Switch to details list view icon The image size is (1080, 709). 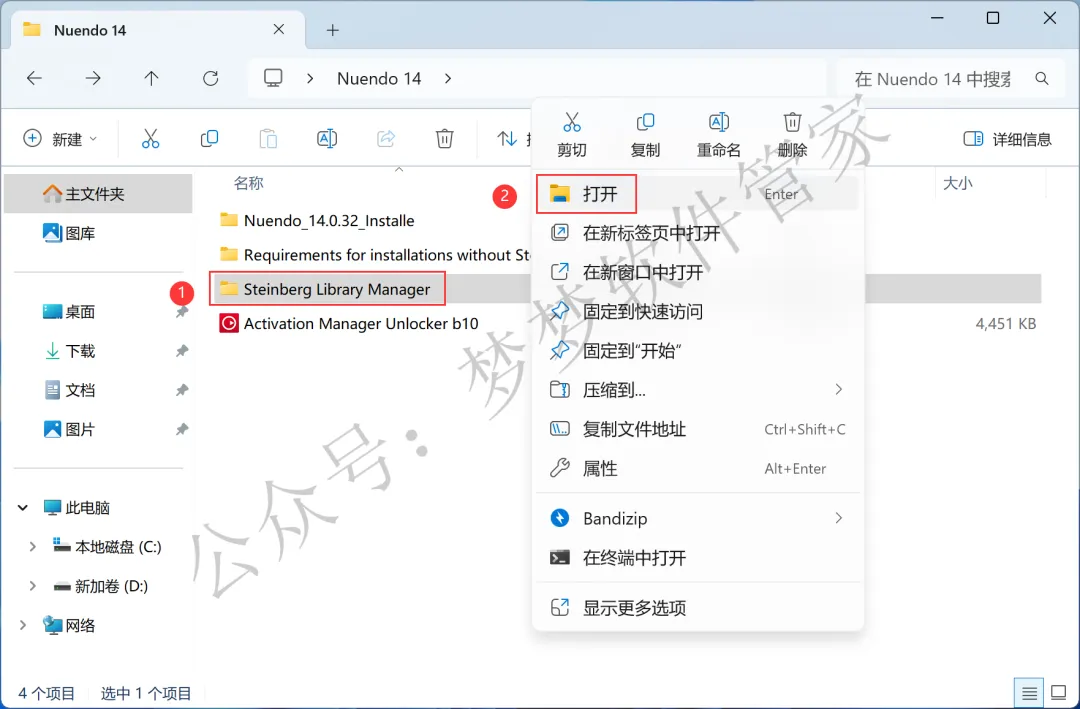(x=1029, y=692)
